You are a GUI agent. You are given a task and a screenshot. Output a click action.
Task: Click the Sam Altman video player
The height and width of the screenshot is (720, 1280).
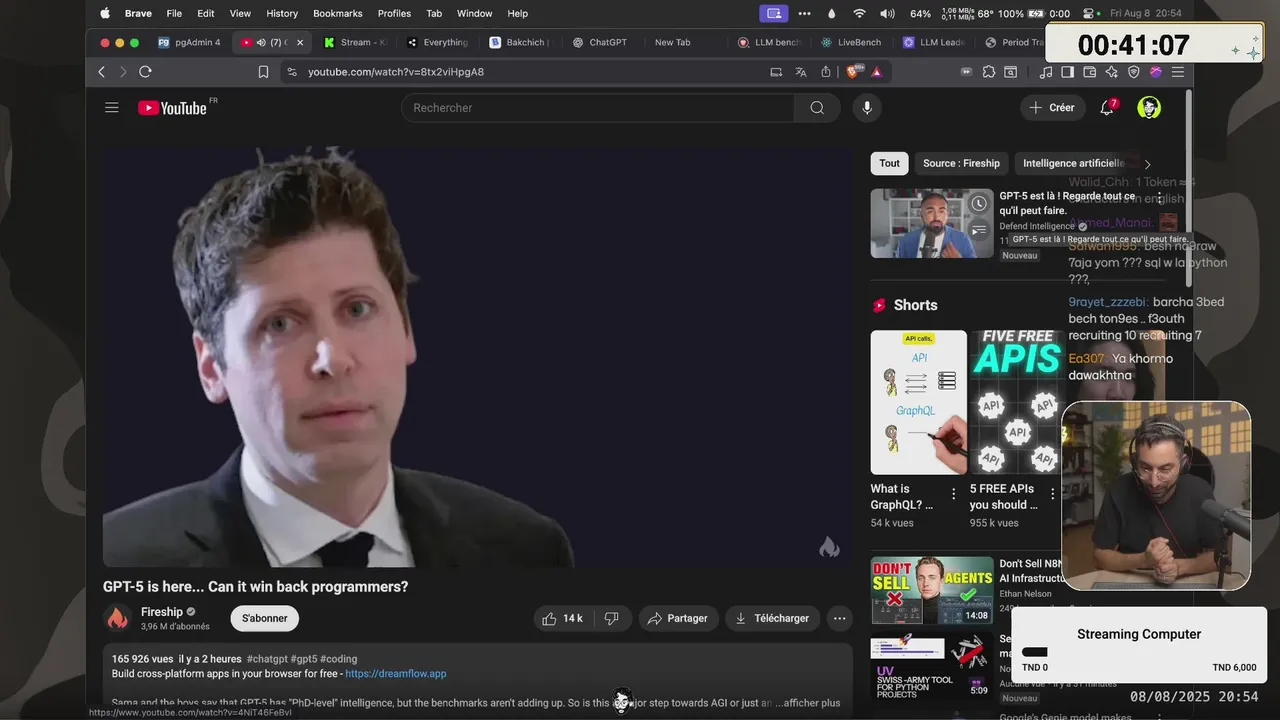477,357
